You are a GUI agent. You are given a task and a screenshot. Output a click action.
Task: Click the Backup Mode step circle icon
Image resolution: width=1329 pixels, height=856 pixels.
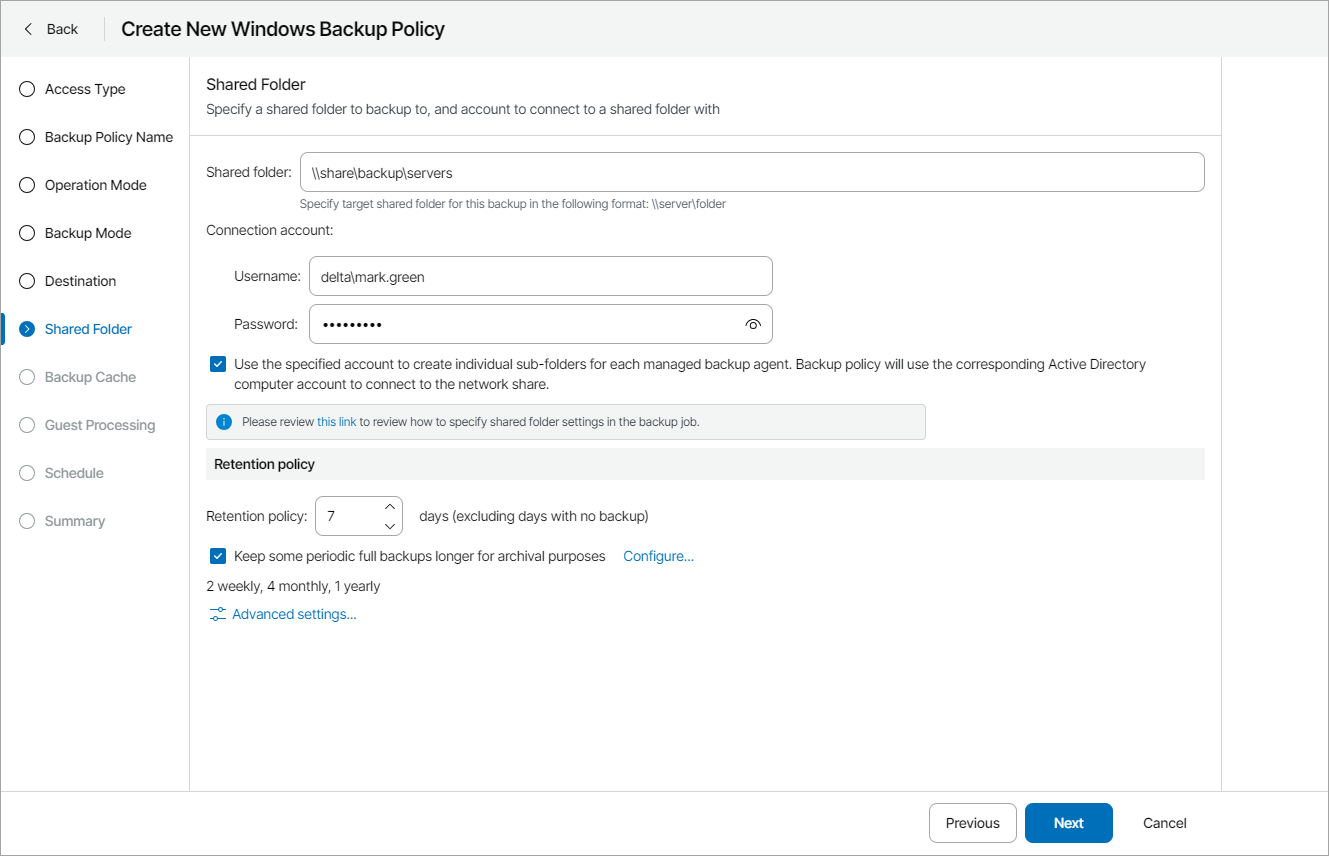[x=27, y=233]
